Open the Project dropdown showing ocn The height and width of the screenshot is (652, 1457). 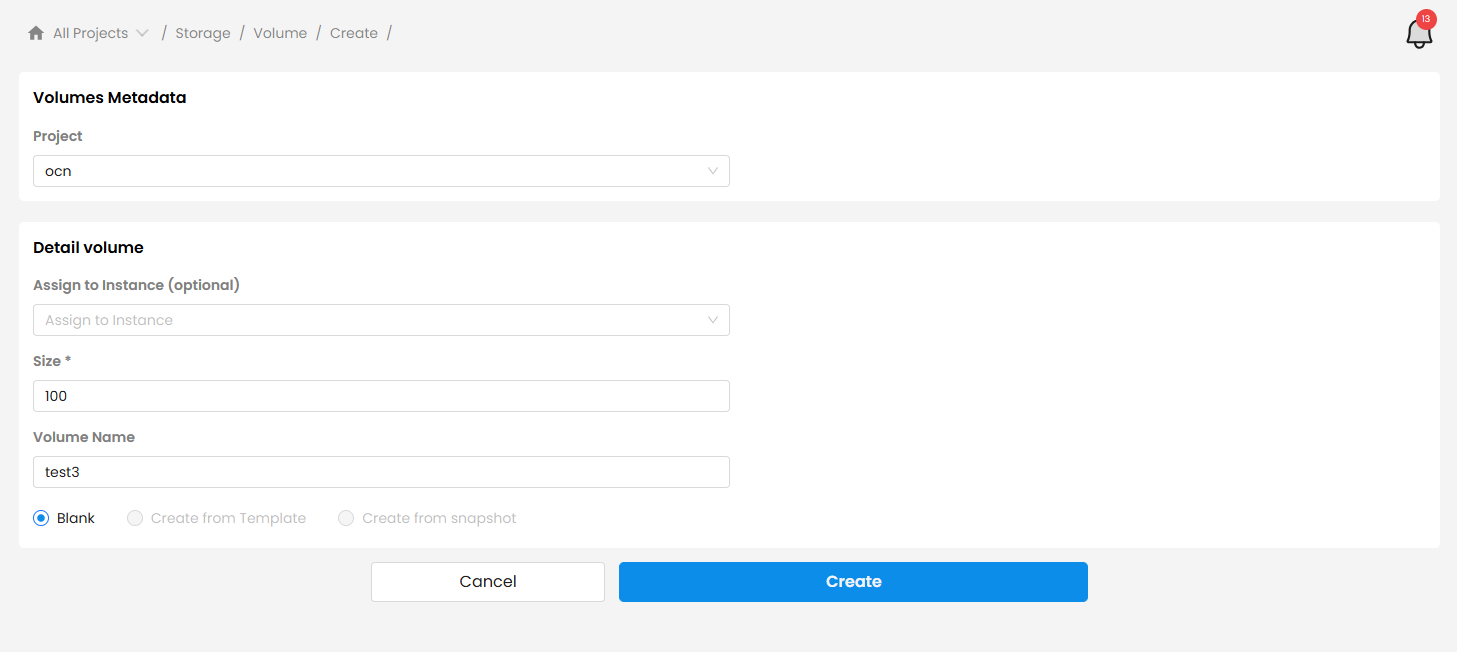pyautogui.click(x=381, y=171)
